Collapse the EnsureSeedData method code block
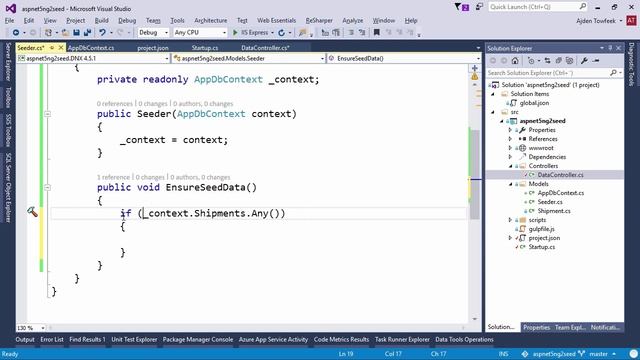This screenshot has height=360, width=640. [47, 187]
